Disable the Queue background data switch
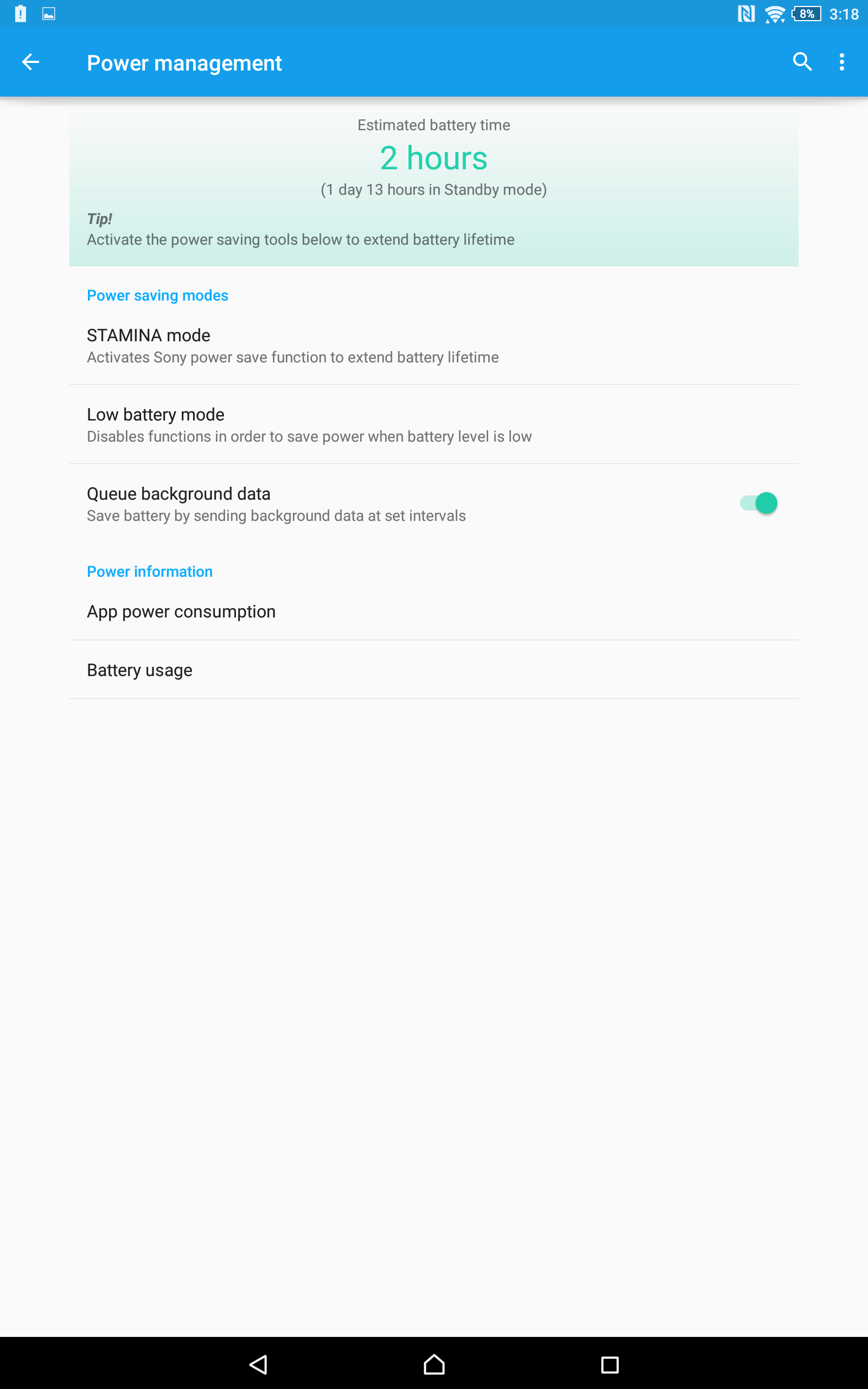This screenshot has width=868, height=1389. tap(758, 503)
